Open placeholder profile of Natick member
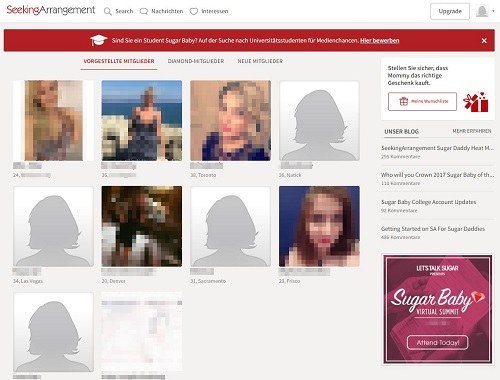This screenshot has width=500, height=380. 319,120
